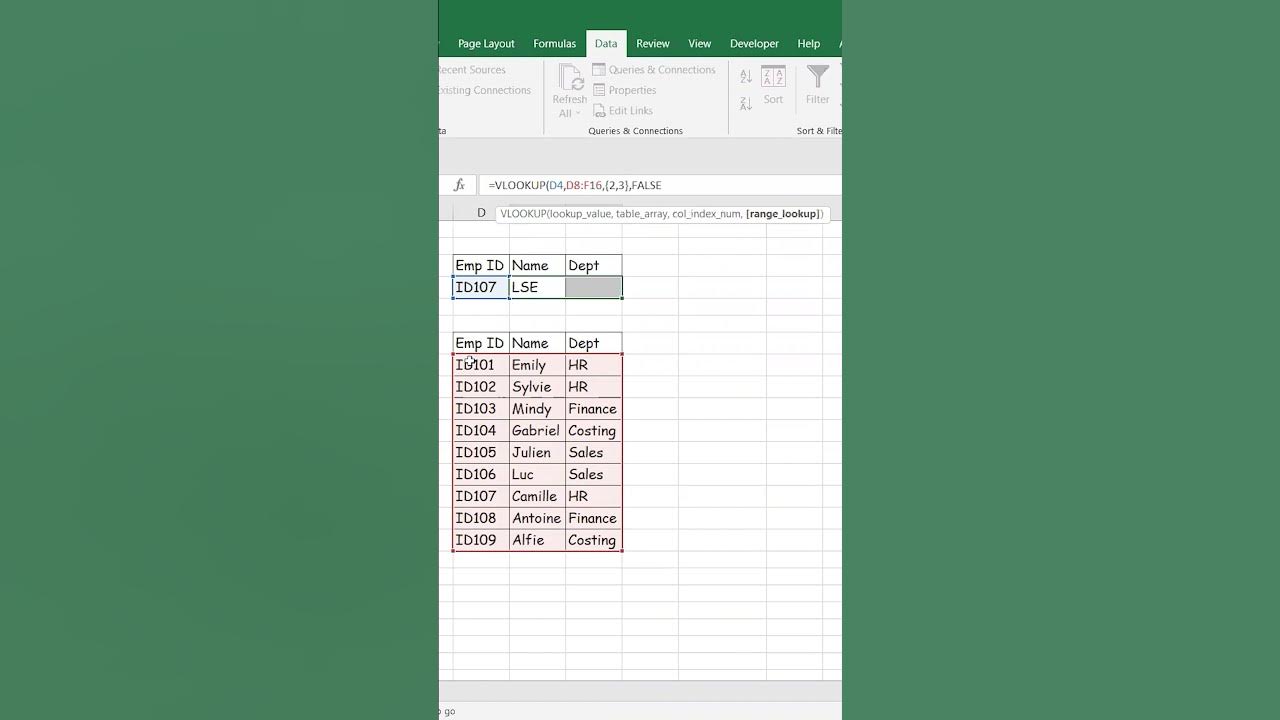
Task: Select column header D
Action: click(x=481, y=213)
